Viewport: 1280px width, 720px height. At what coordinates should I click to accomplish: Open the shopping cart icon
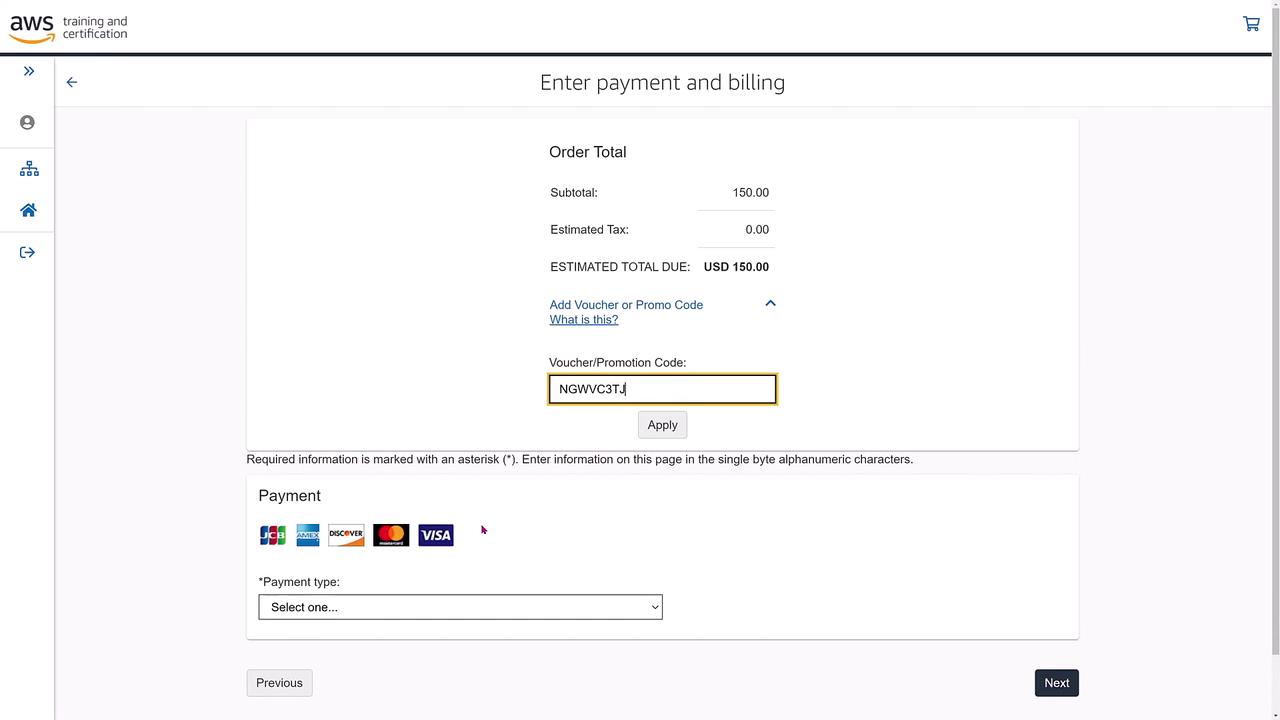point(1251,23)
